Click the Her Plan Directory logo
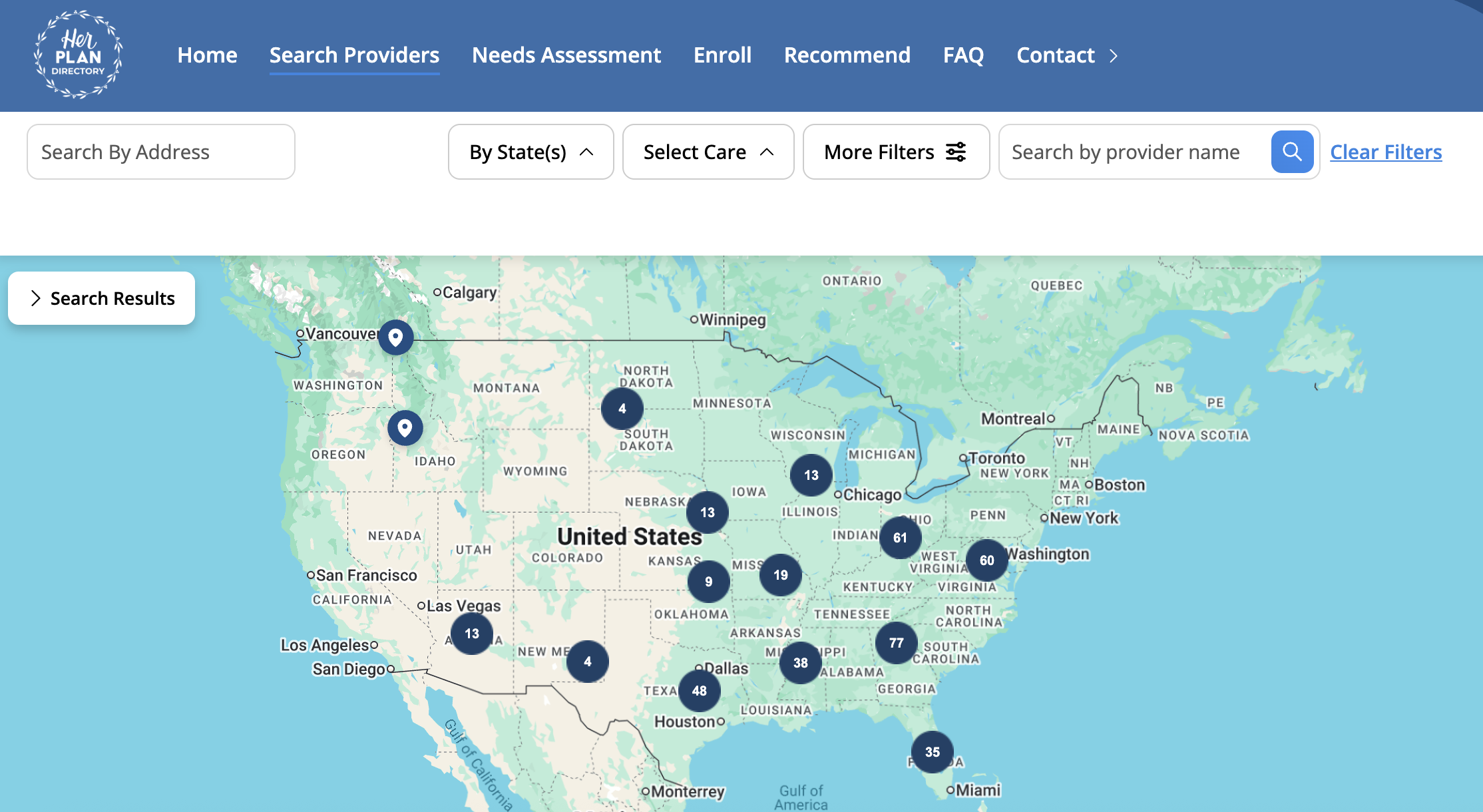The height and width of the screenshot is (812, 1483). click(x=79, y=55)
